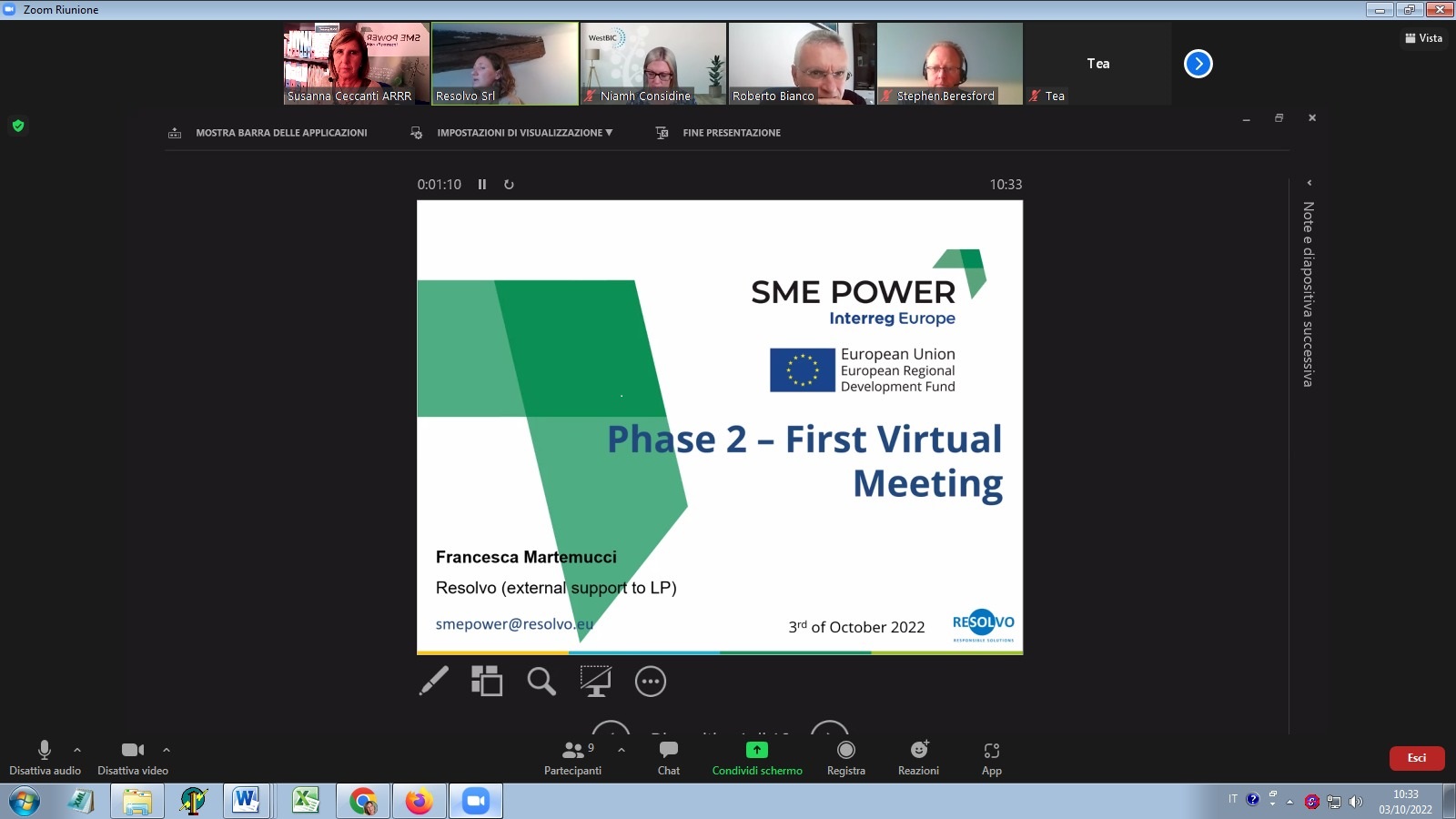Minimize presenter view window
The height and width of the screenshot is (819, 1456).
pos(1246,118)
